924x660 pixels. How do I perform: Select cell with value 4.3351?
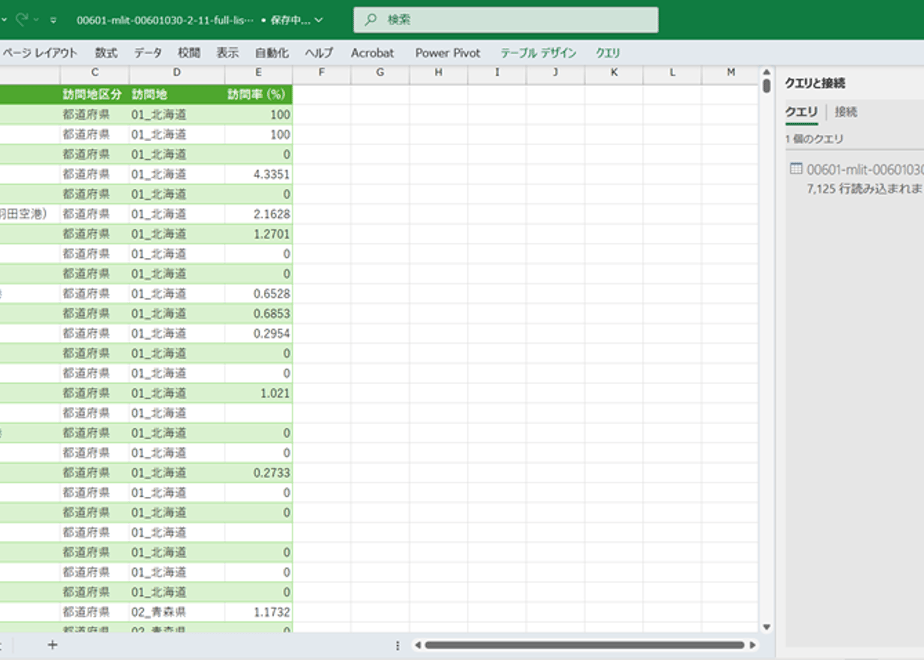pos(258,174)
